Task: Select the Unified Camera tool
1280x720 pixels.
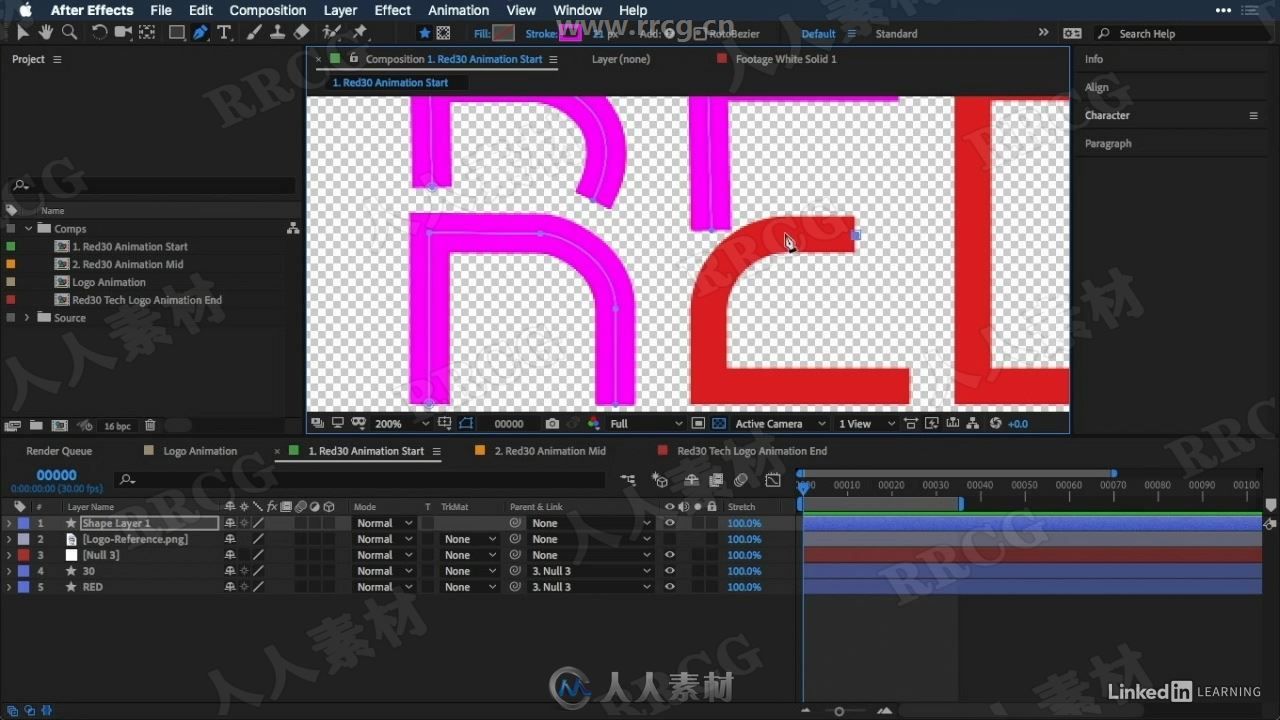Action: [x=123, y=33]
